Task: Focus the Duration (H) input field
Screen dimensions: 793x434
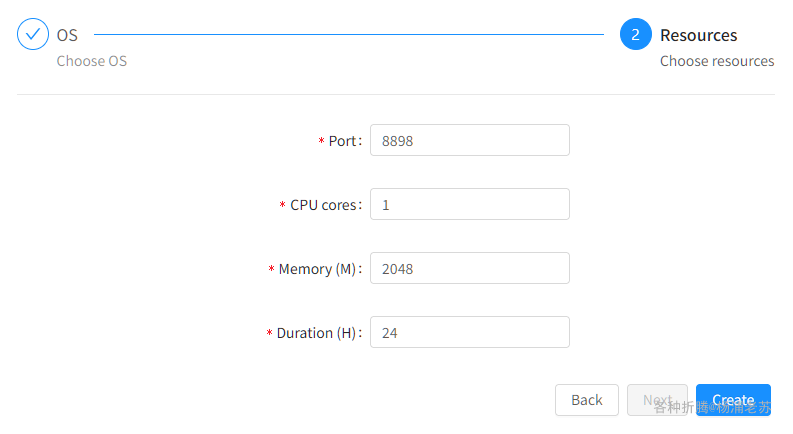Action: tap(469, 333)
